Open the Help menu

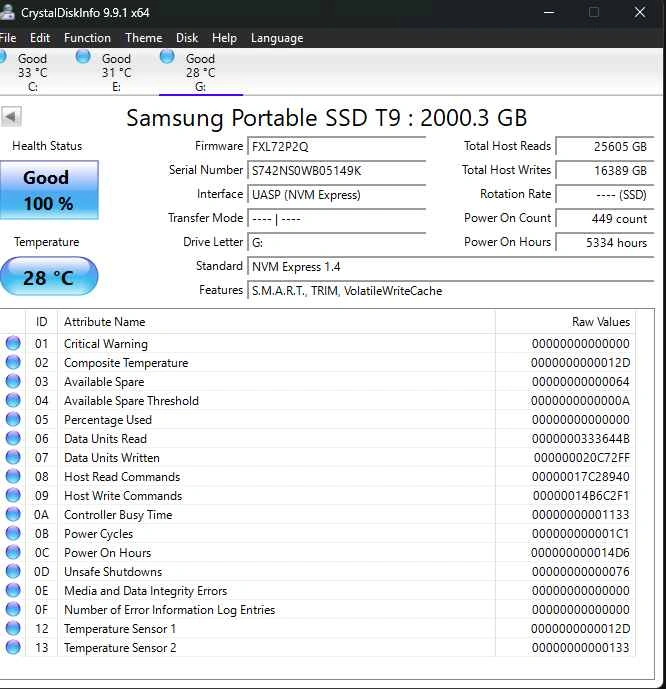coord(224,38)
